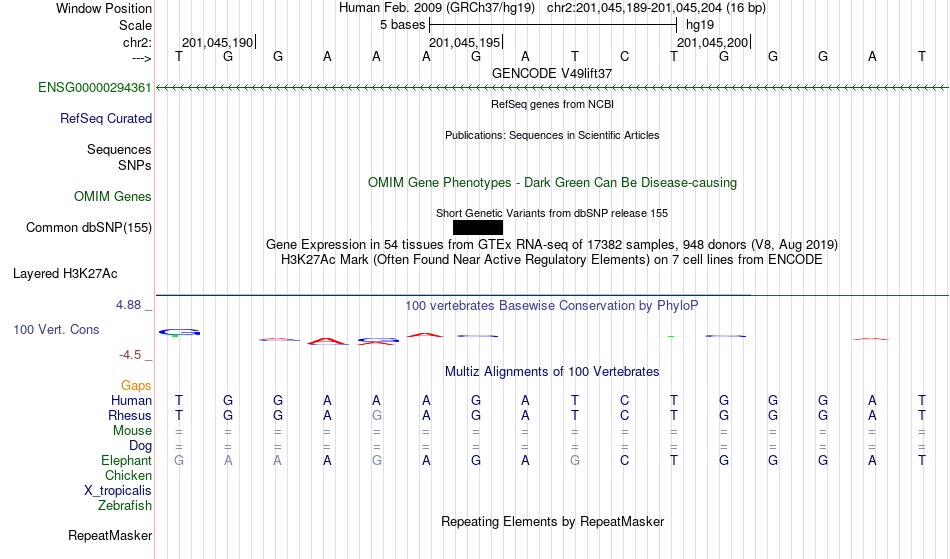Click the 100 vertebrates Basewise Conservation title
Screen dimensions: 950x559
point(552,306)
